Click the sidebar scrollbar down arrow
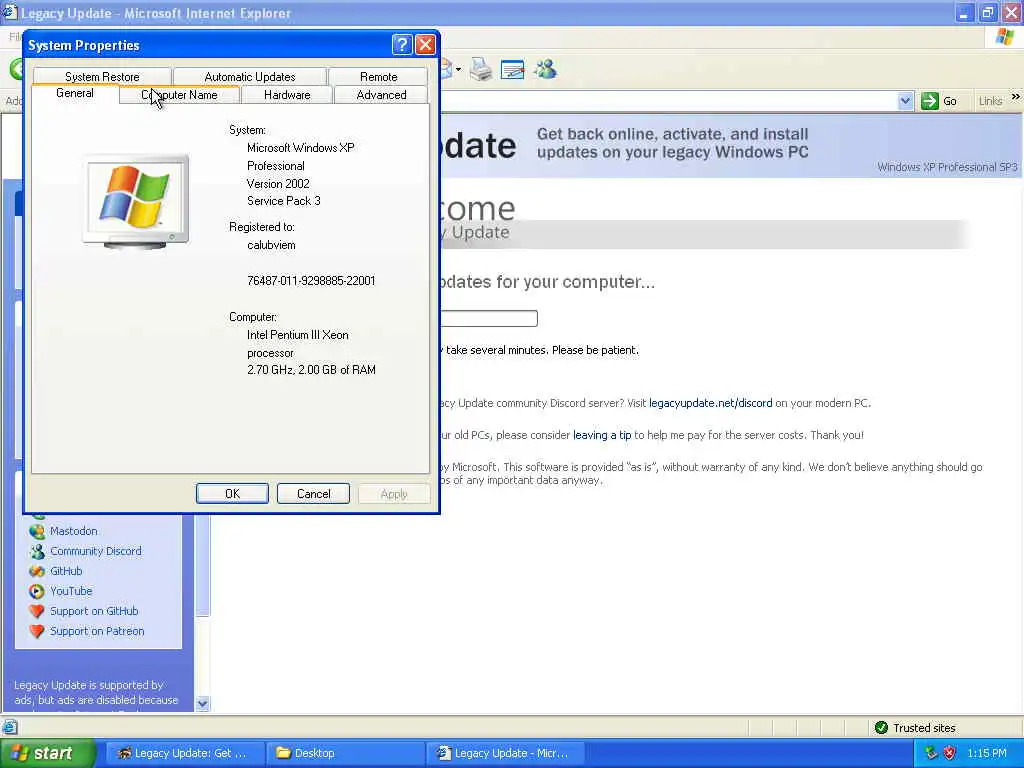The image size is (1024, 768). click(x=202, y=703)
